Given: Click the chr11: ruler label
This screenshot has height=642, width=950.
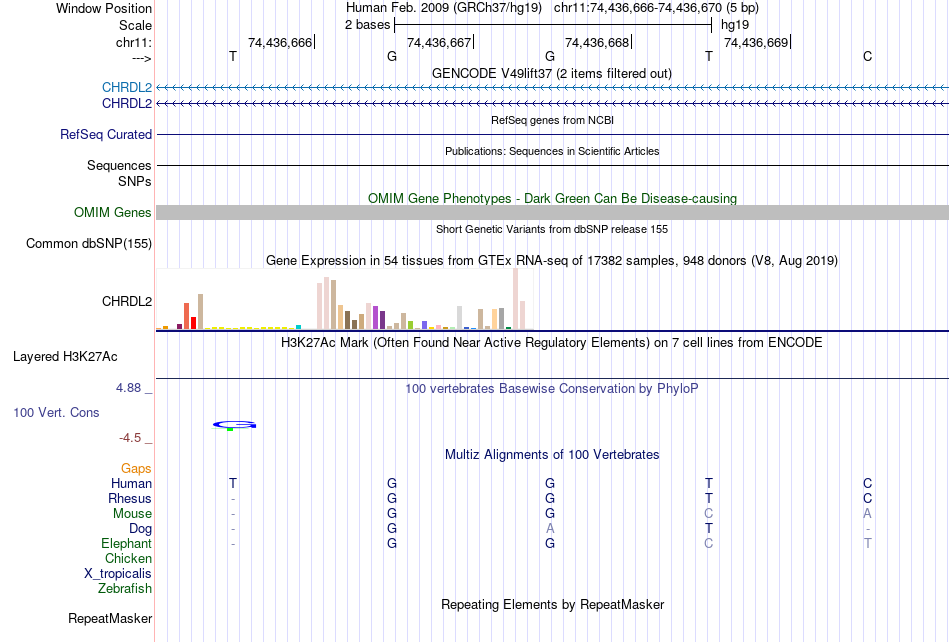Looking at the screenshot, I should [133, 42].
